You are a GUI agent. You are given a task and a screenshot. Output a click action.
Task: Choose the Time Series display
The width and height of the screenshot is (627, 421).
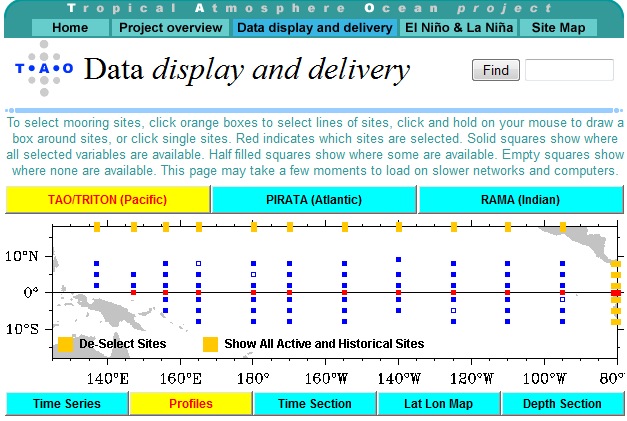click(67, 404)
